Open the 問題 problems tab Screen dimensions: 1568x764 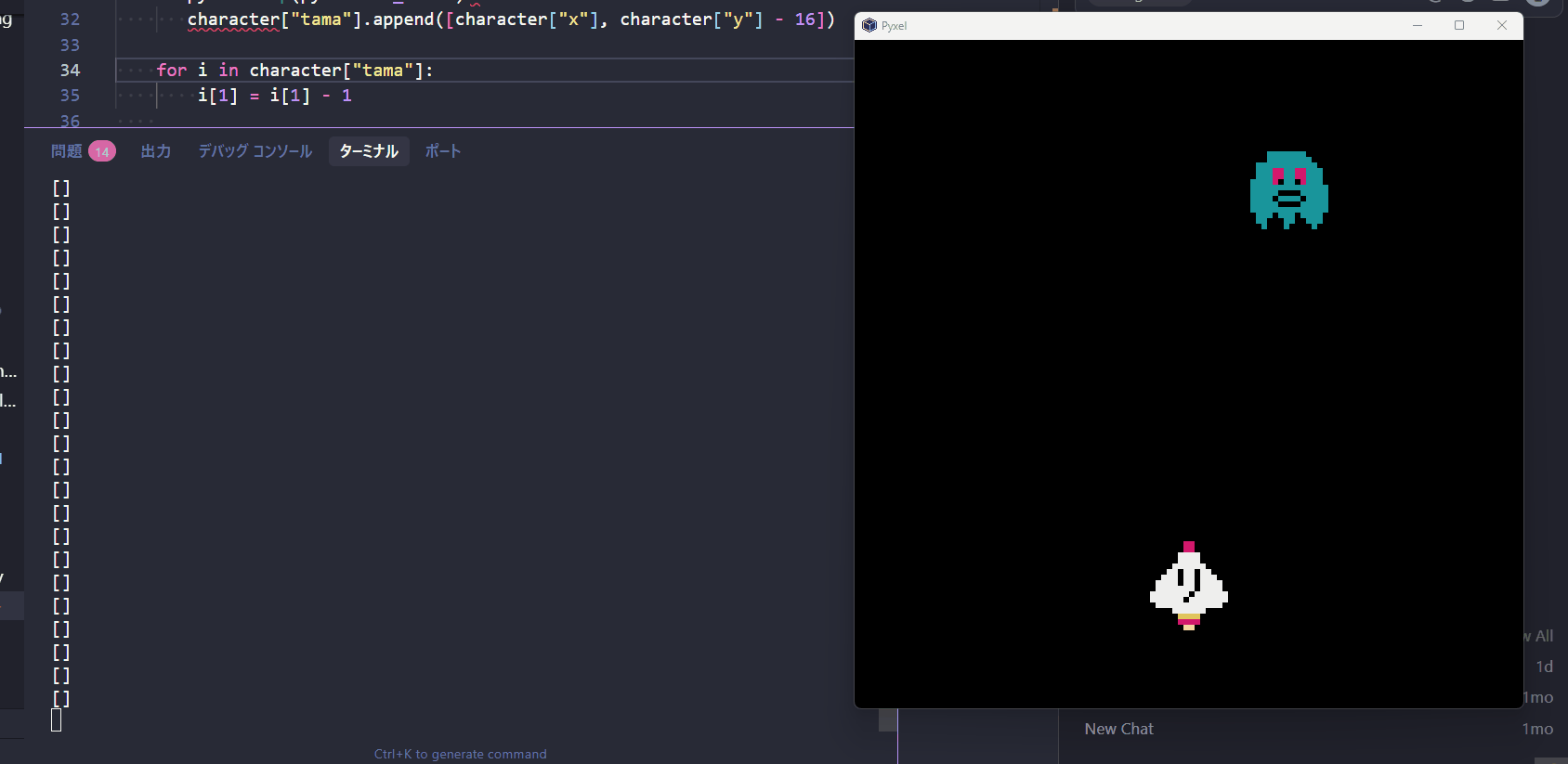67,151
